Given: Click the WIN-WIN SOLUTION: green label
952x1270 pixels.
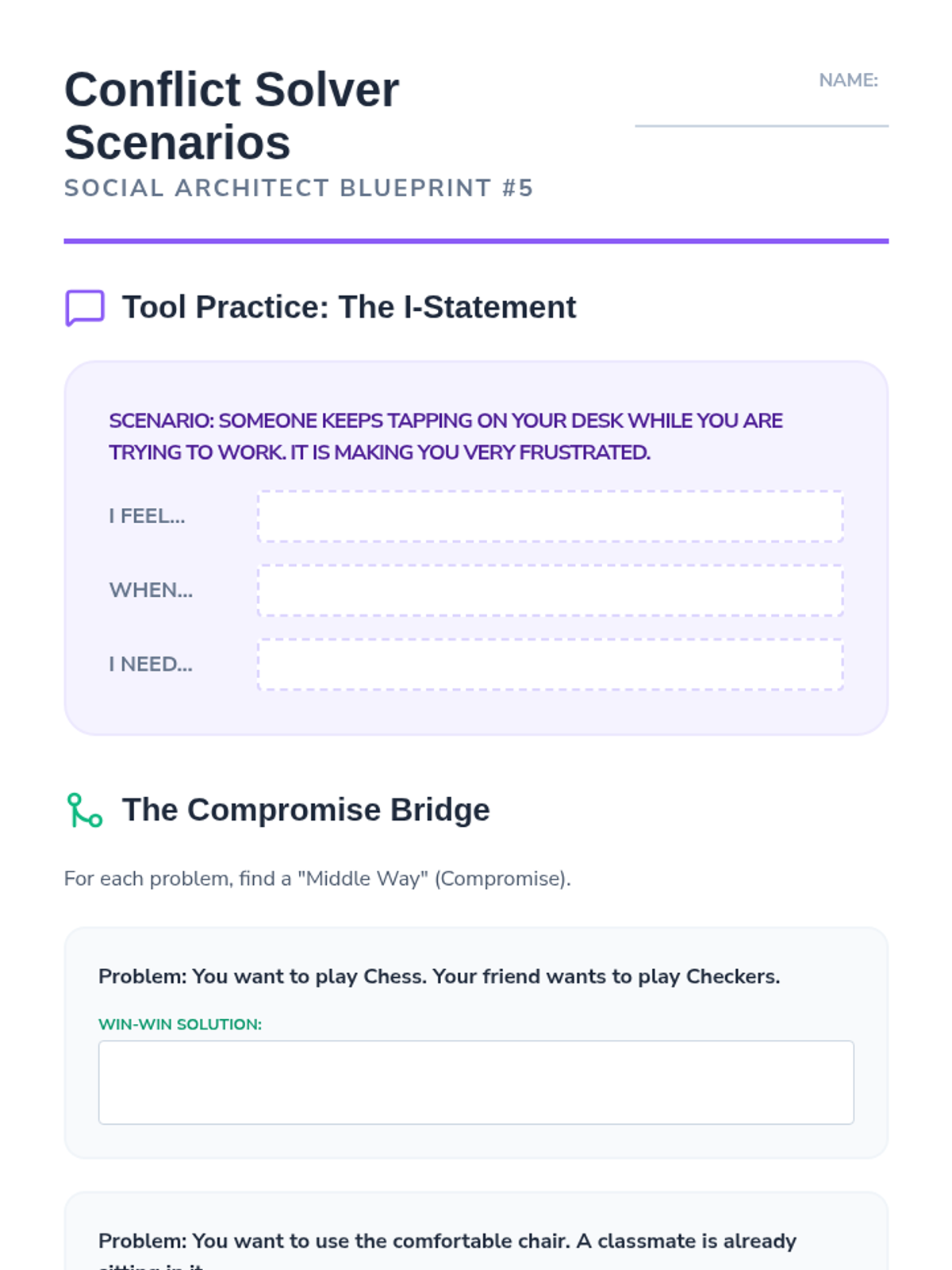Looking at the screenshot, I should [x=180, y=1025].
